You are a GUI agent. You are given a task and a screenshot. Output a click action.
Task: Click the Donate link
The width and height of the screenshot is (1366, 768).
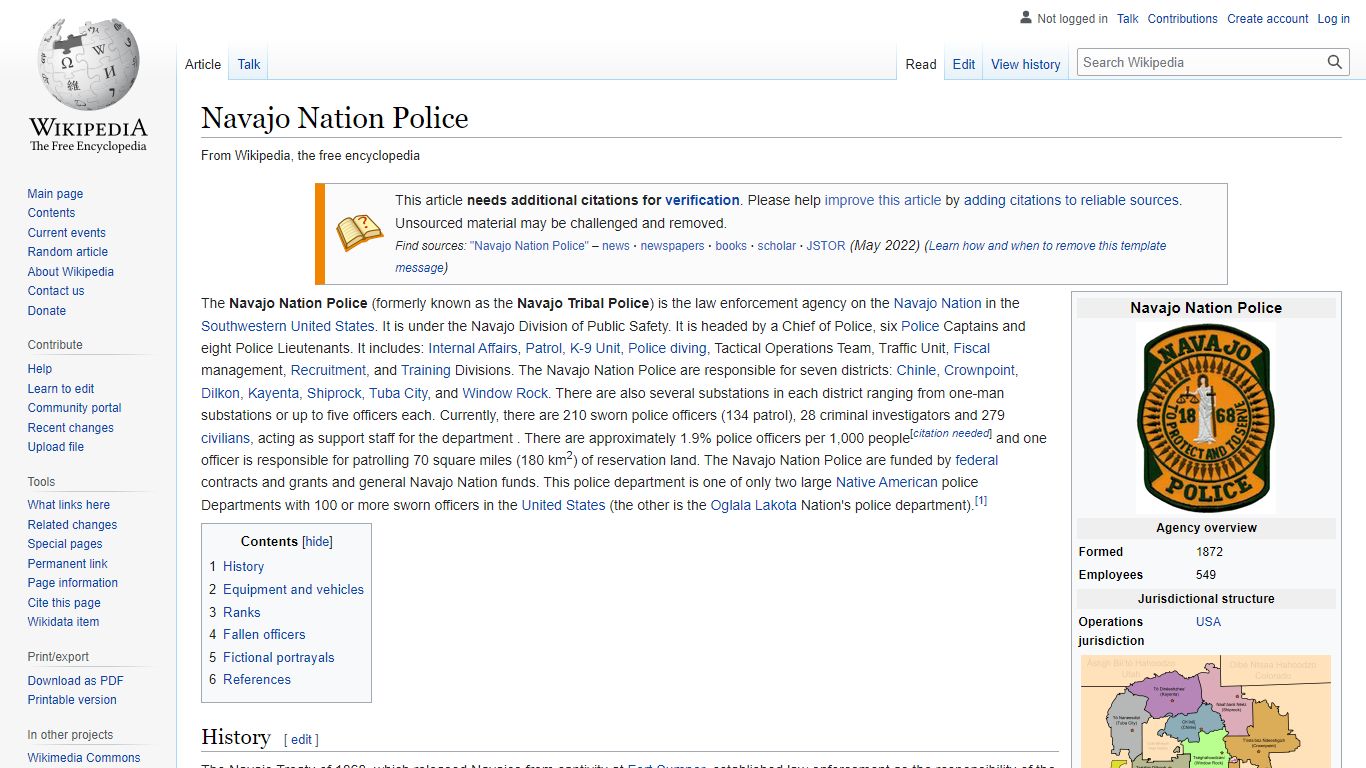(x=47, y=311)
